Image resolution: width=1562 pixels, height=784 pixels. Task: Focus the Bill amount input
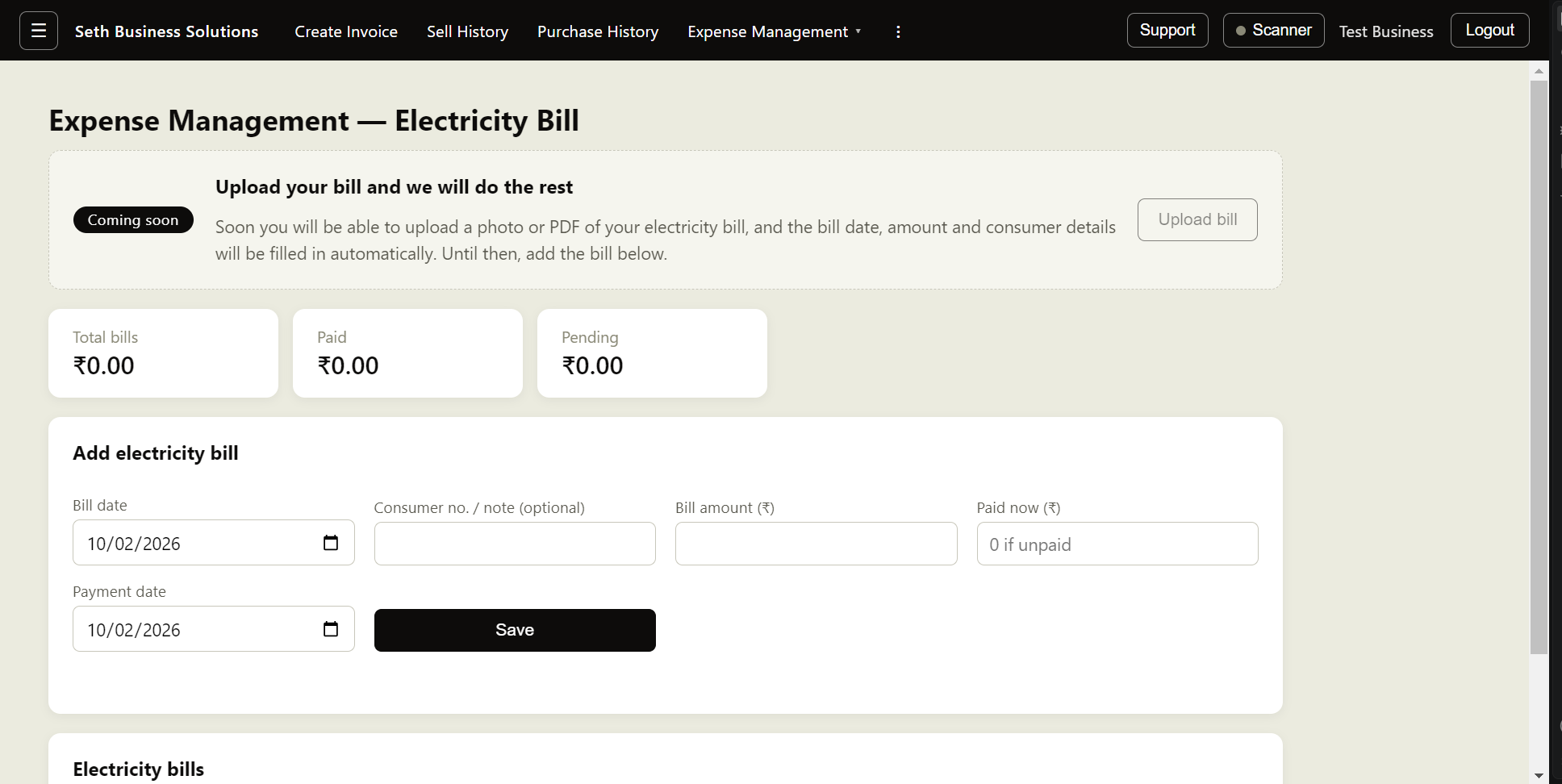816,544
